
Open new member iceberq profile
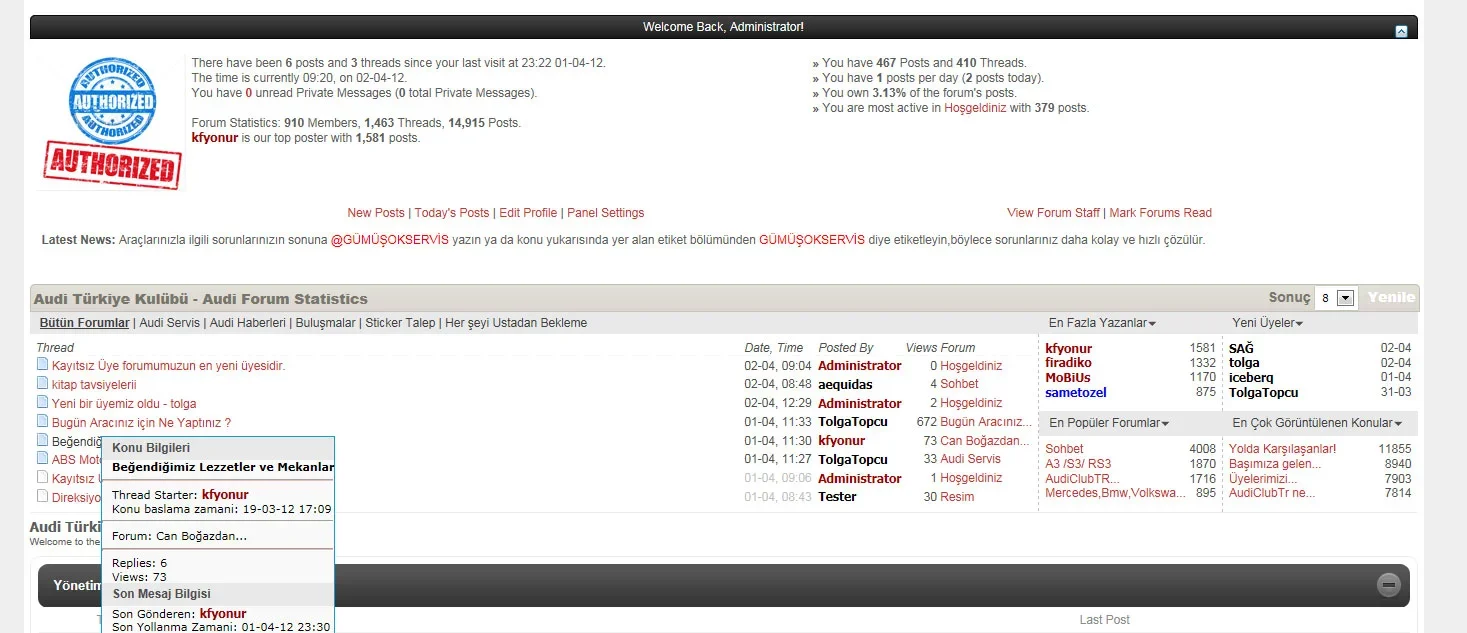pos(1251,378)
